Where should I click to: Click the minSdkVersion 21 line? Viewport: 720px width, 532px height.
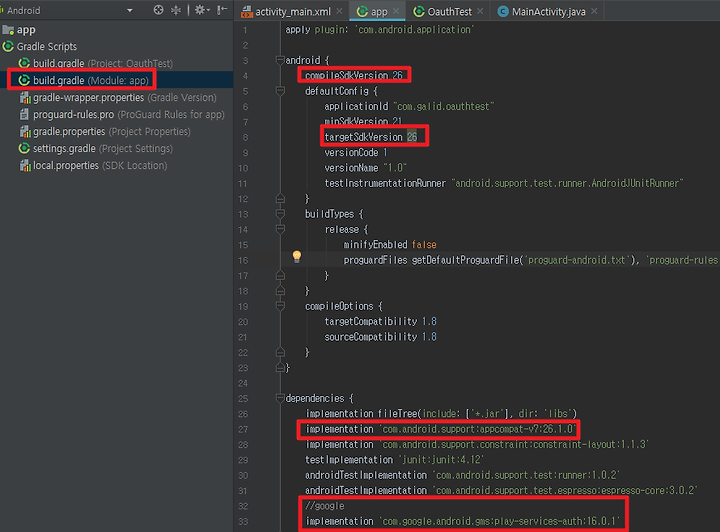click(x=363, y=122)
